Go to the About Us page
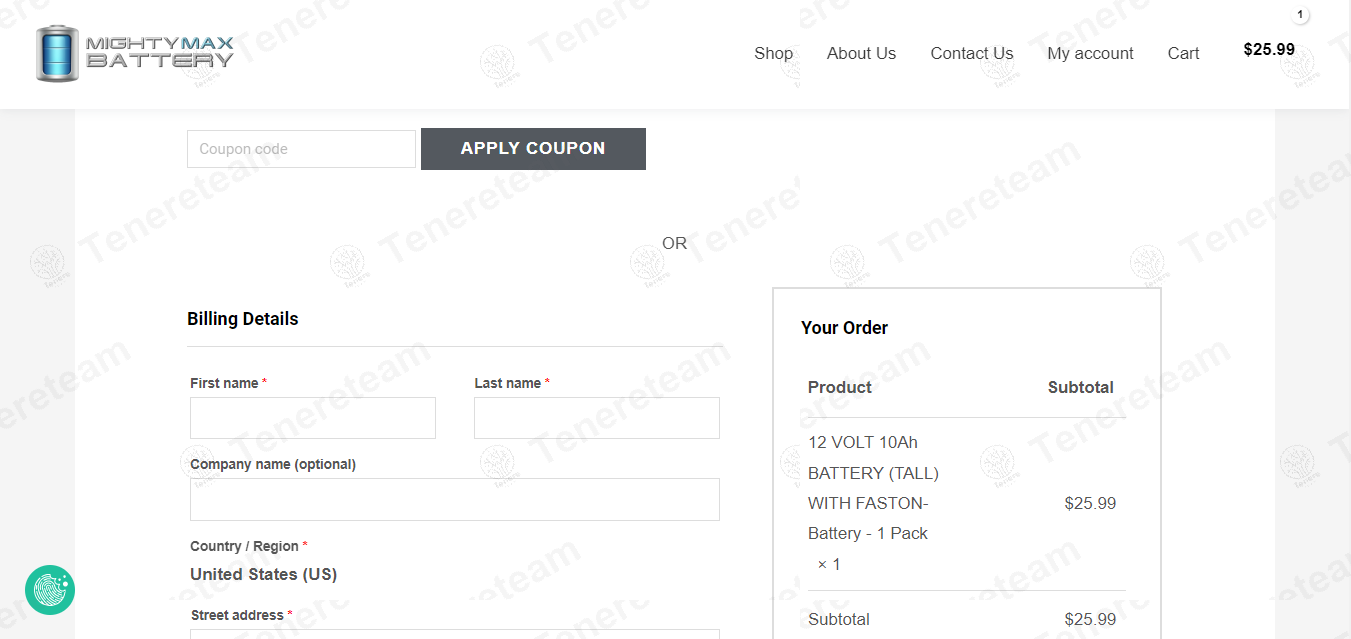The image size is (1351, 639). pyautogui.click(x=861, y=54)
